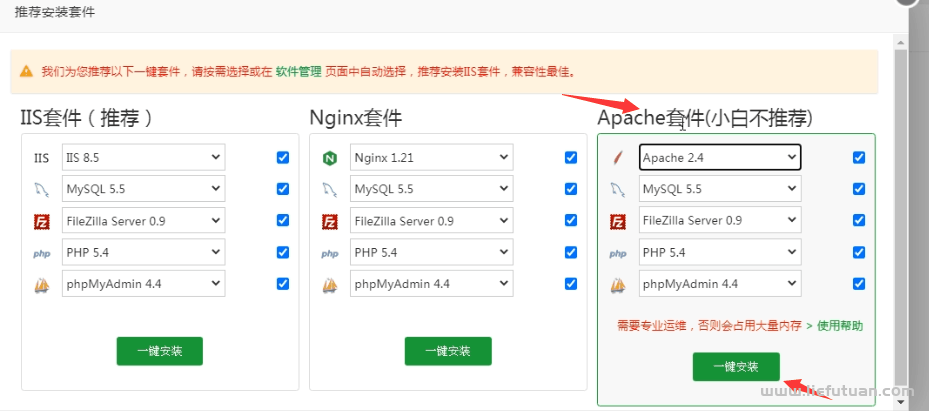The width and height of the screenshot is (929, 411).
Task: Click the phpMyAdmin sailboat icon in IIS suite
Action: pos(41,285)
